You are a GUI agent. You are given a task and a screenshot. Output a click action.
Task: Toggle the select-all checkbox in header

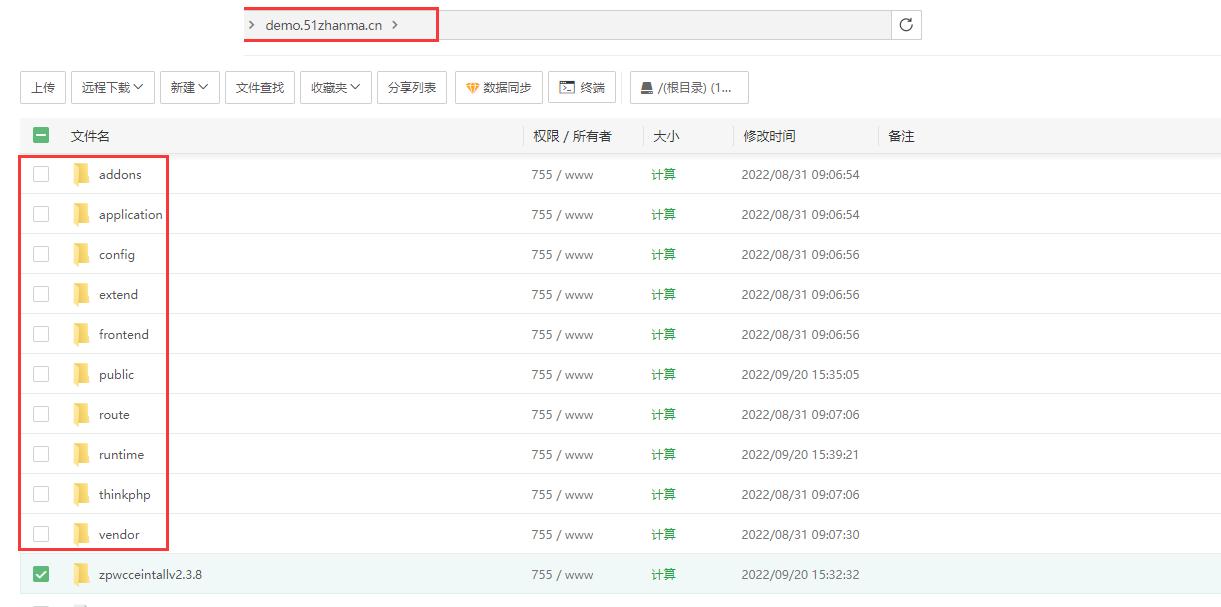tap(41, 136)
